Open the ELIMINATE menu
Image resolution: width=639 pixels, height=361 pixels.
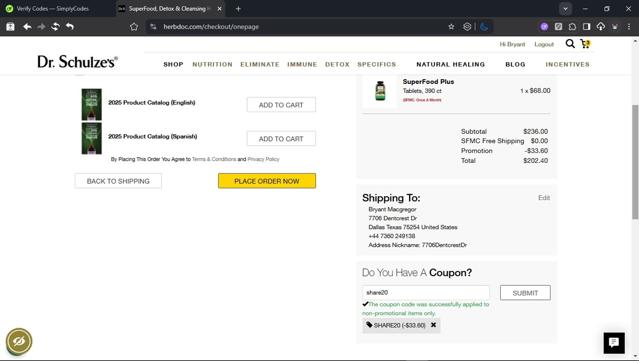260,64
